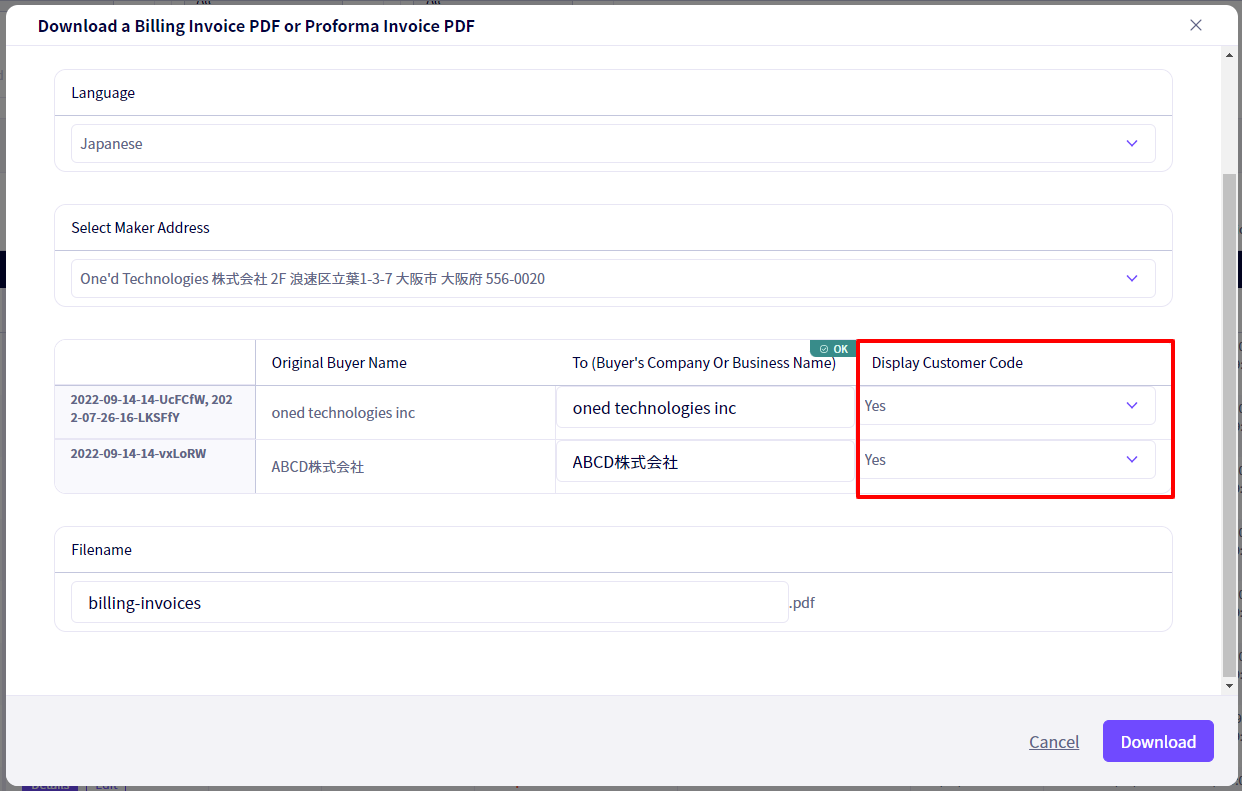This screenshot has height=791, width=1242.
Task: Click the Original Buyer Name column header
Action: point(339,363)
